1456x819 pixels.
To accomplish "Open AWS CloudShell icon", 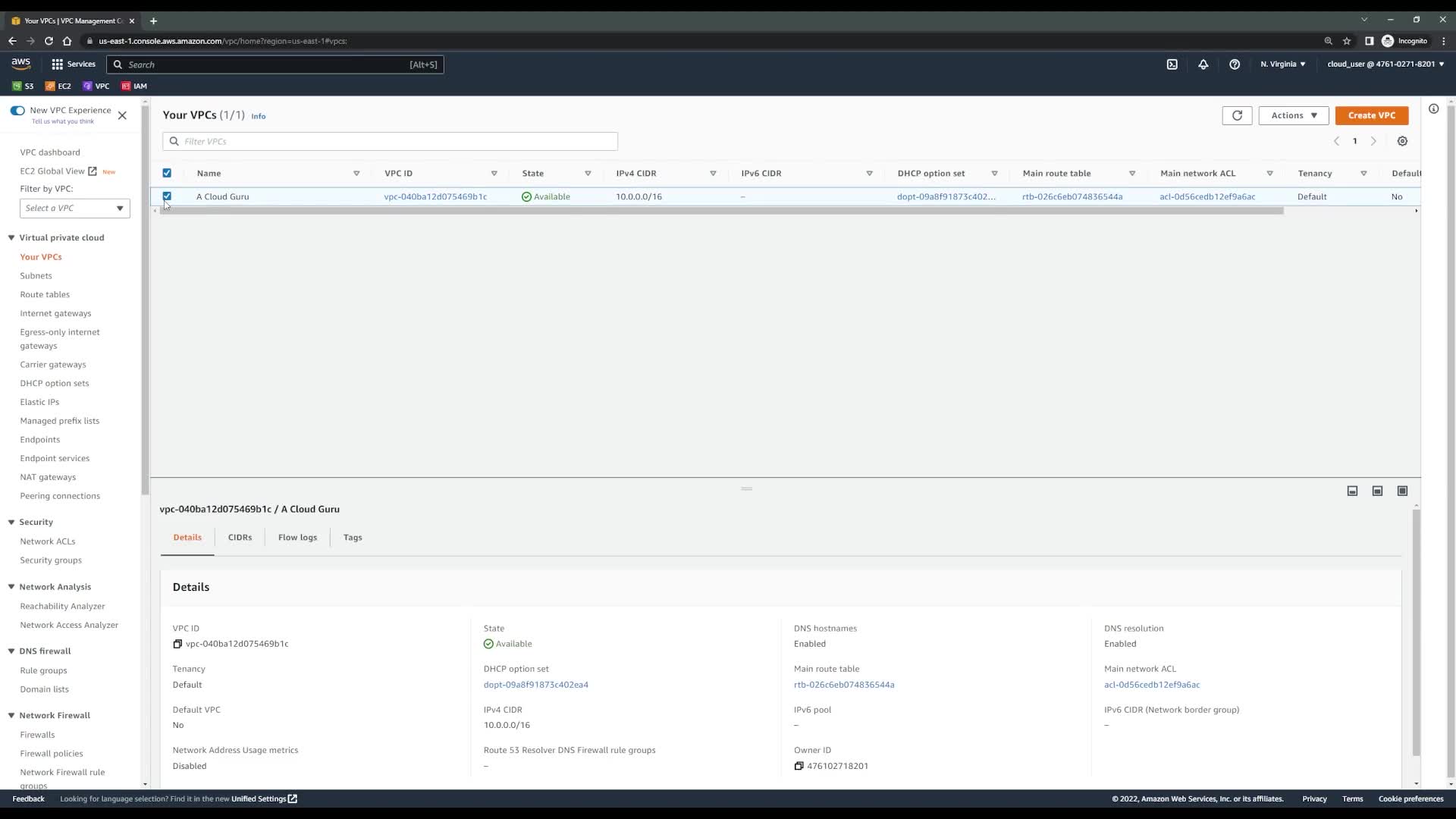I will (x=1172, y=64).
